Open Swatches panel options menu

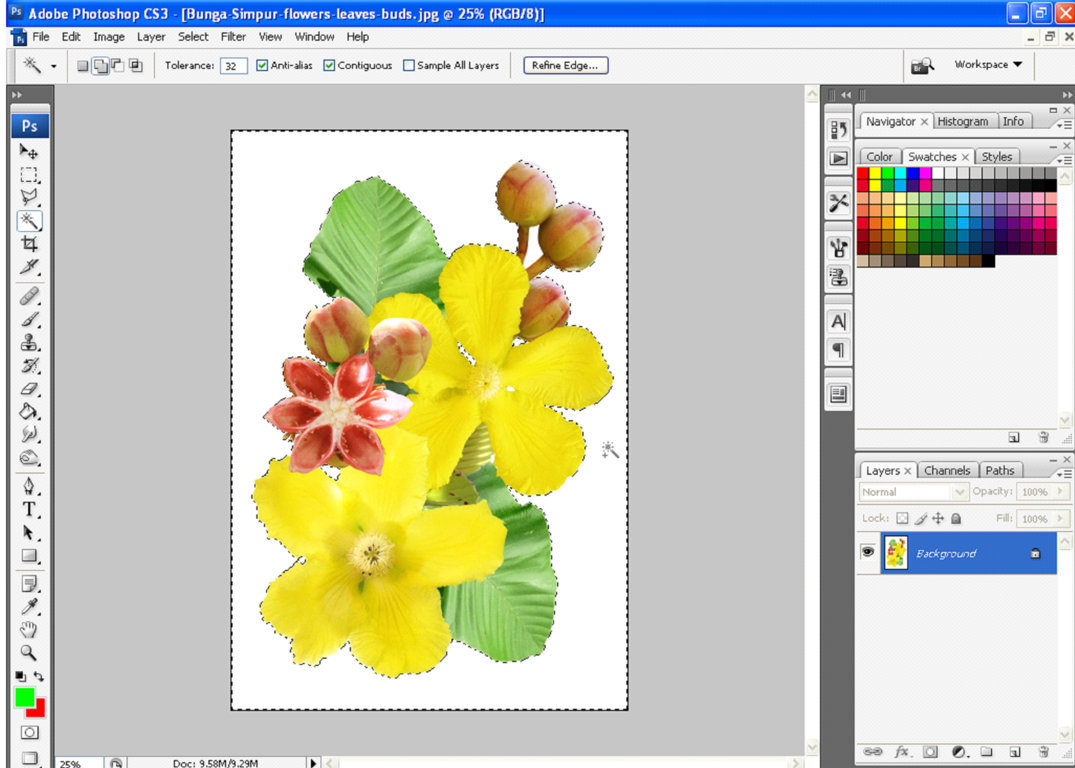[1065, 160]
